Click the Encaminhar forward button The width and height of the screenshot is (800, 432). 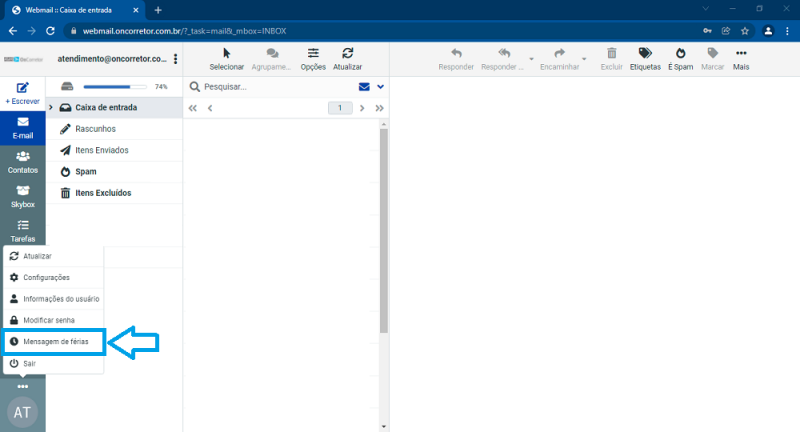(560, 59)
